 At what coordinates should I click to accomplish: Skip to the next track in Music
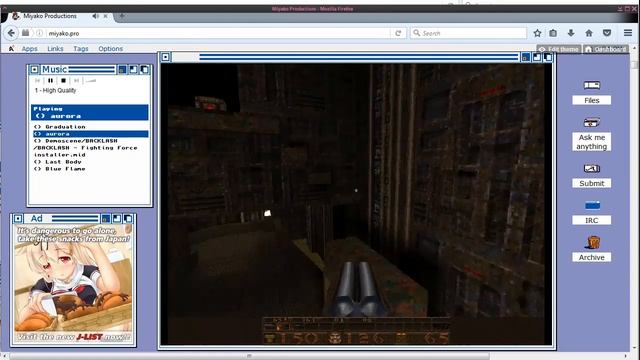[76, 81]
